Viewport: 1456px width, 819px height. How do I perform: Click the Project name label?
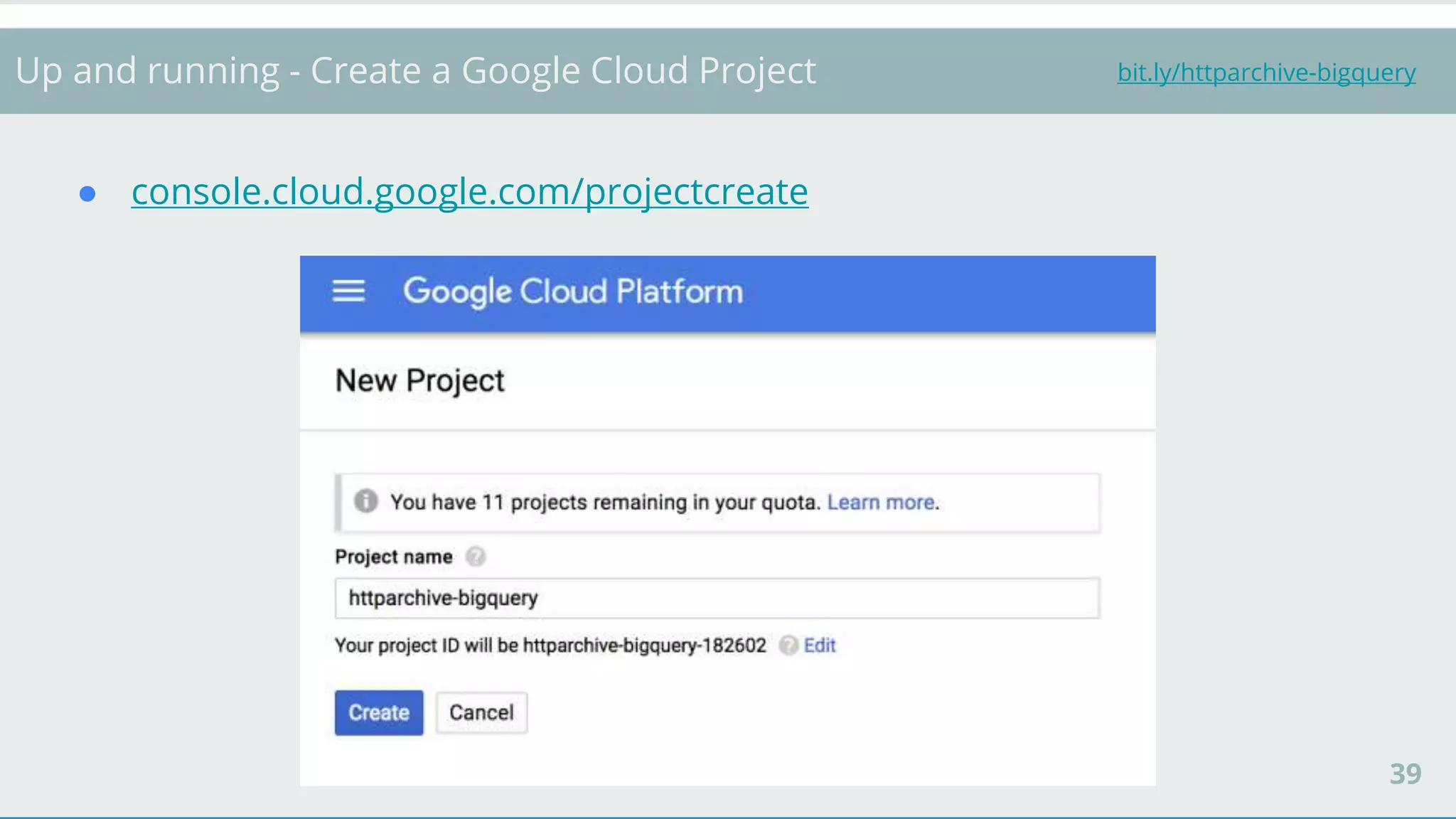point(394,557)
